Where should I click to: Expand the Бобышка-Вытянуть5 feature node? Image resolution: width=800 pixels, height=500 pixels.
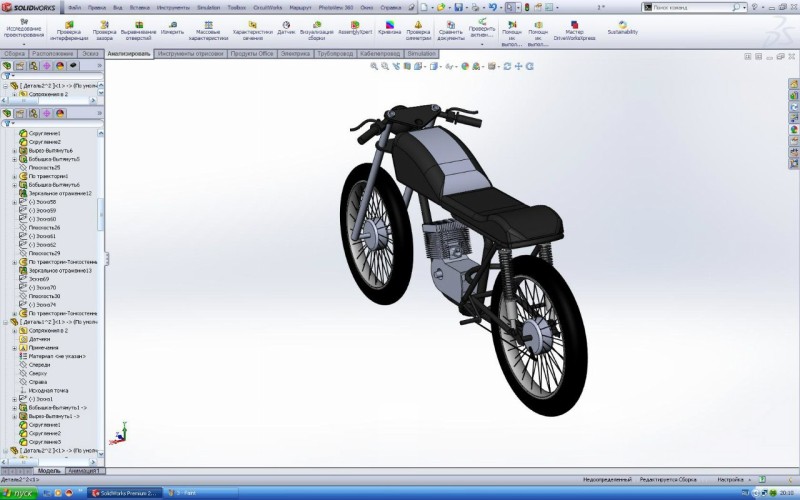15,159
